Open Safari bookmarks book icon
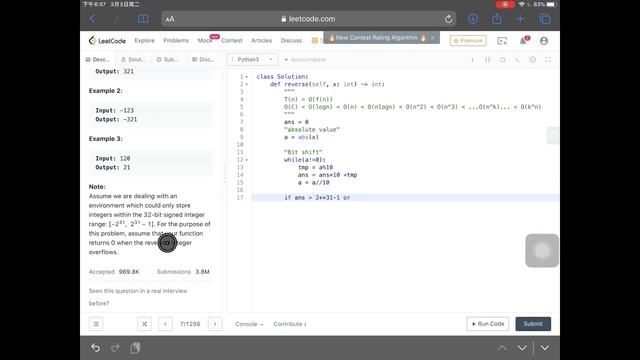 143,19
